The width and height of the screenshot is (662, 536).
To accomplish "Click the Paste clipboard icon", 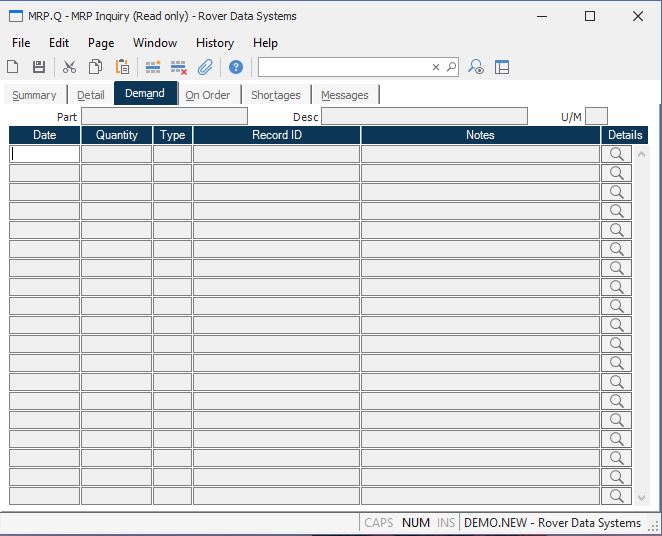I will click(122, 67).
